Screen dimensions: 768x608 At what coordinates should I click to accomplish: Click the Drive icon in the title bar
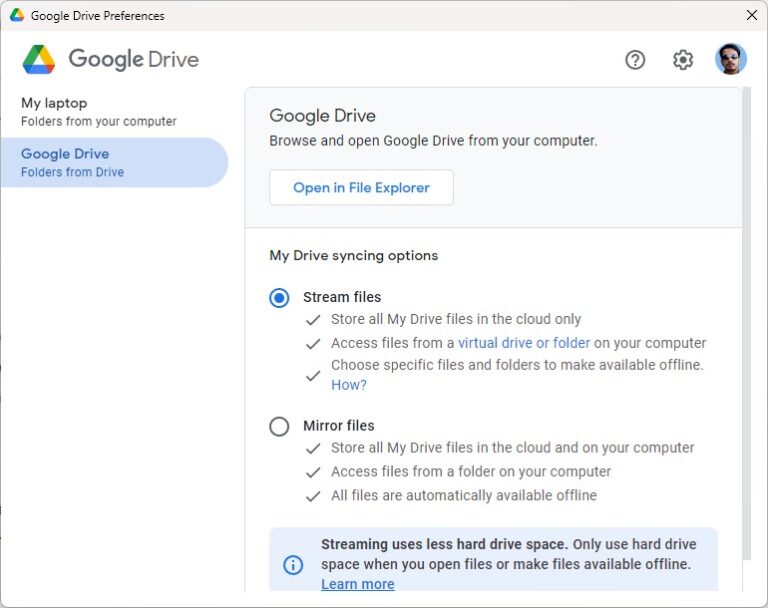(x=17, y=15)
